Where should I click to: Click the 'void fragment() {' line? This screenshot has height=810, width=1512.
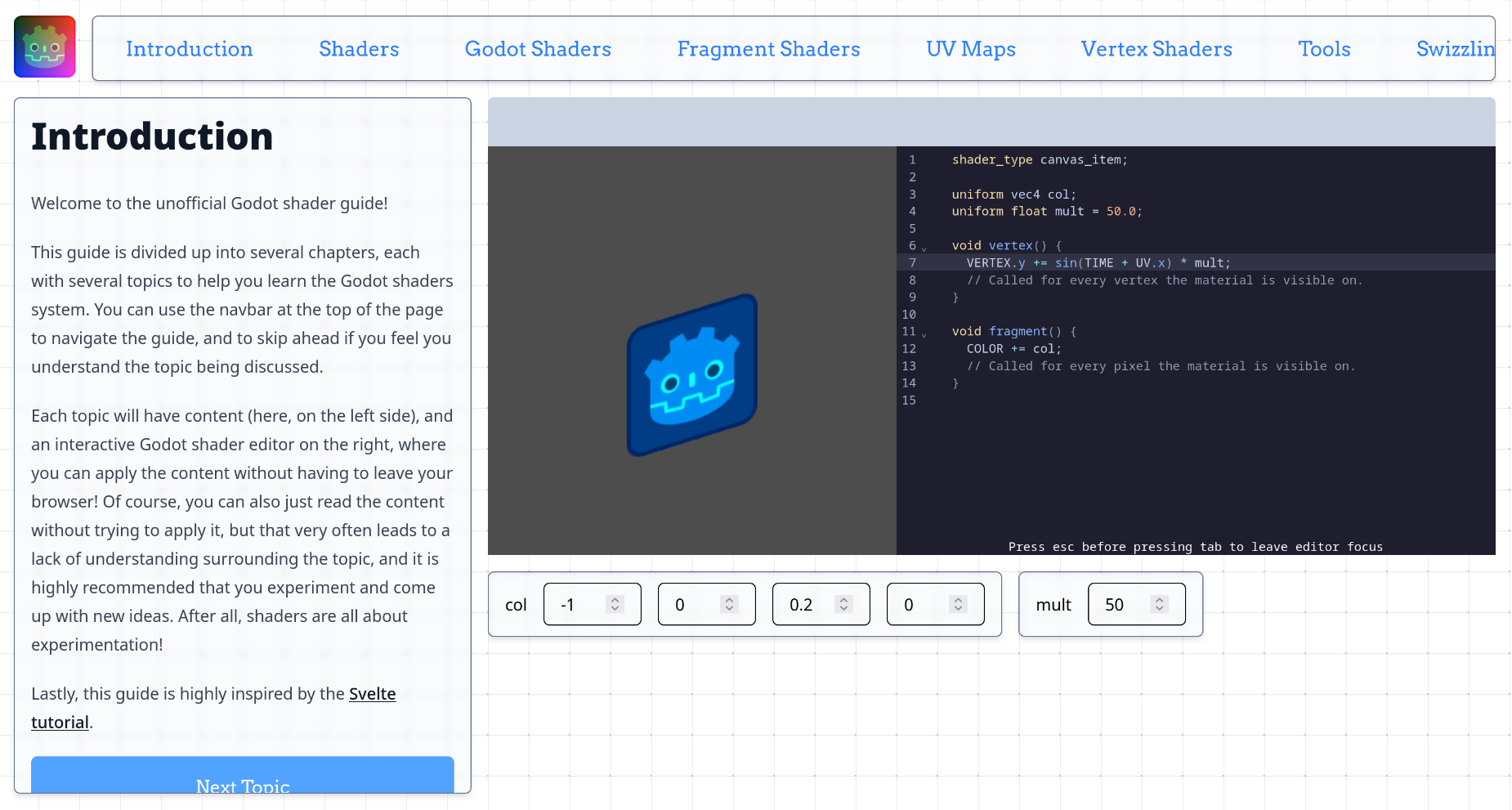coord(1014,332)
